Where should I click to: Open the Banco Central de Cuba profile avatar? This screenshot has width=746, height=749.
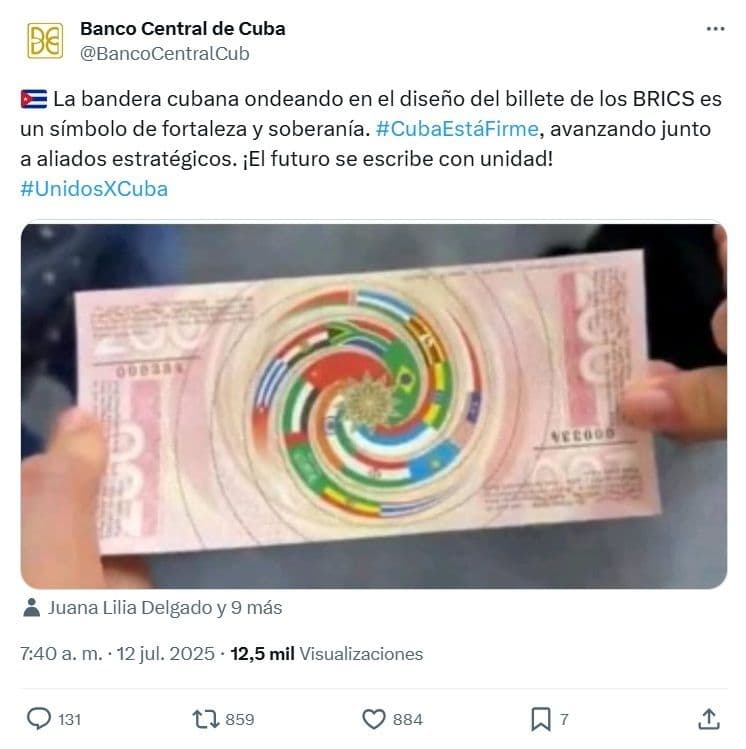[45, 41]
